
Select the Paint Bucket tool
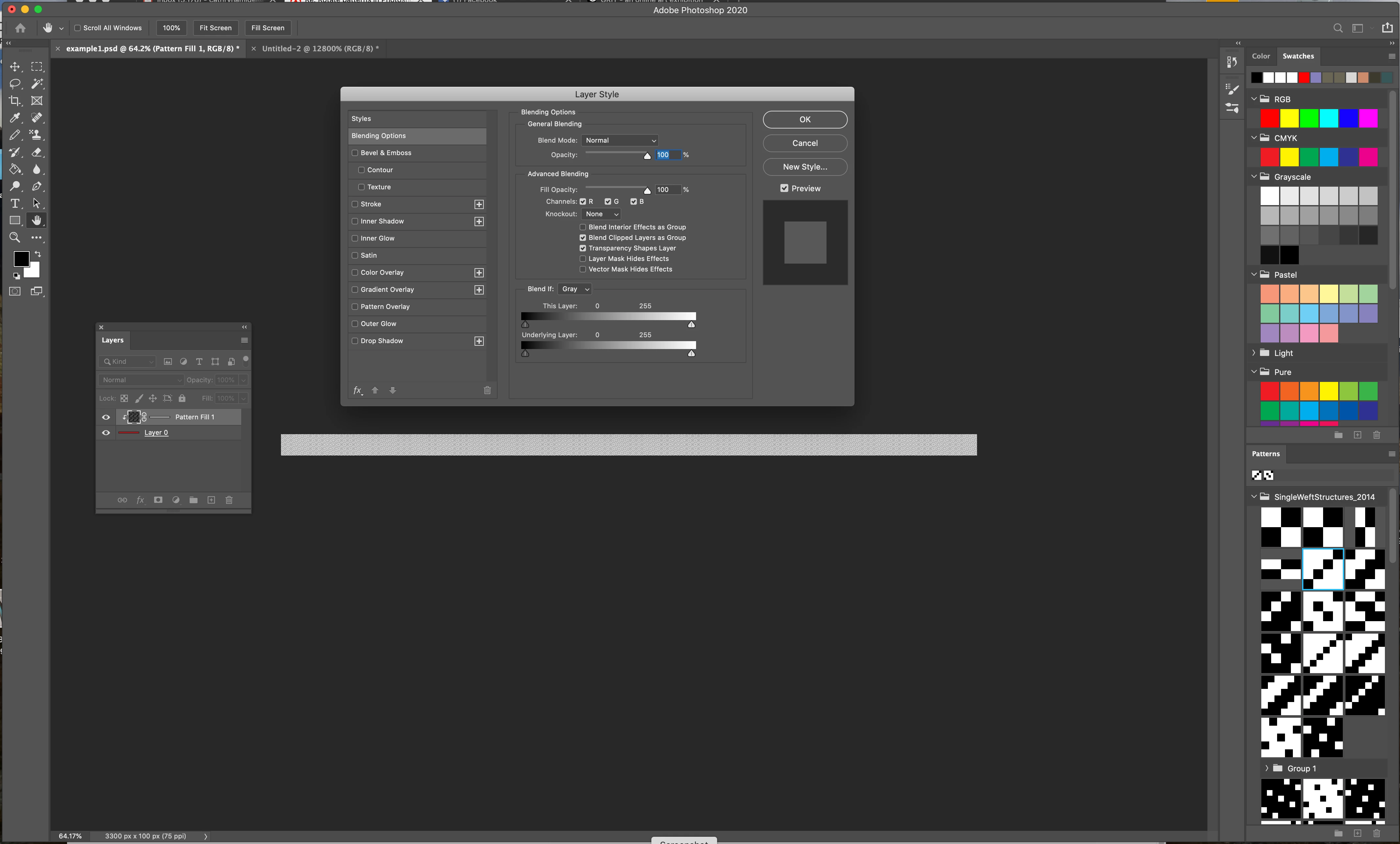click(x=15, y=169)
